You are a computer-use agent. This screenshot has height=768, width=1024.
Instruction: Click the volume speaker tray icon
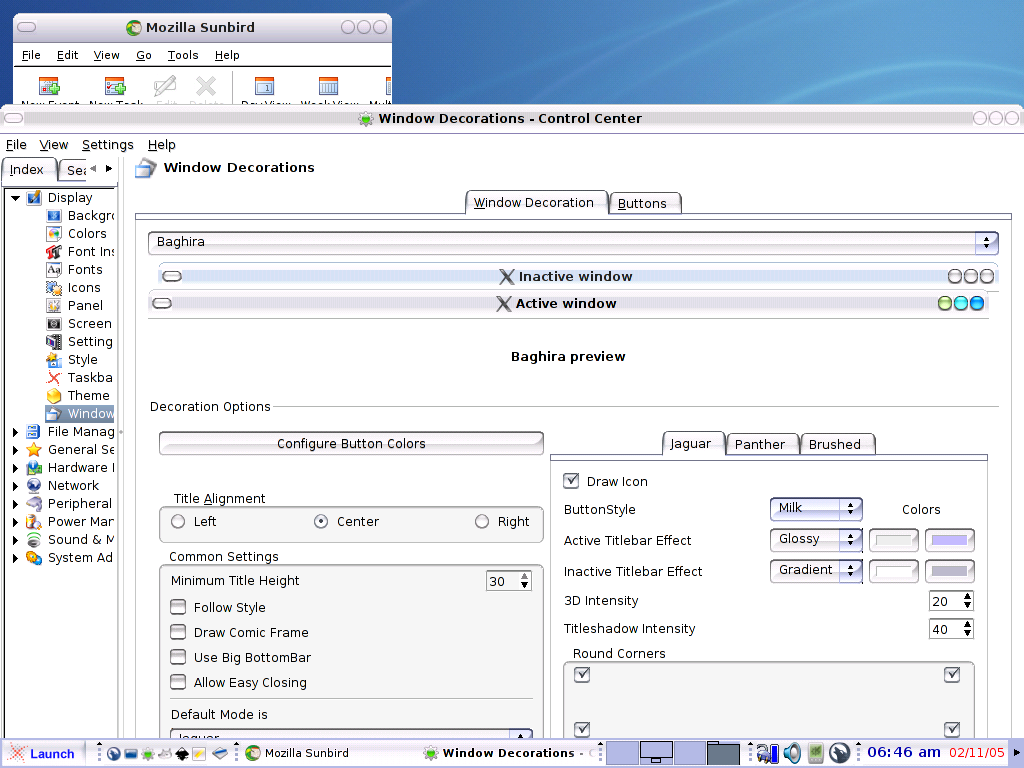[792, 753]
